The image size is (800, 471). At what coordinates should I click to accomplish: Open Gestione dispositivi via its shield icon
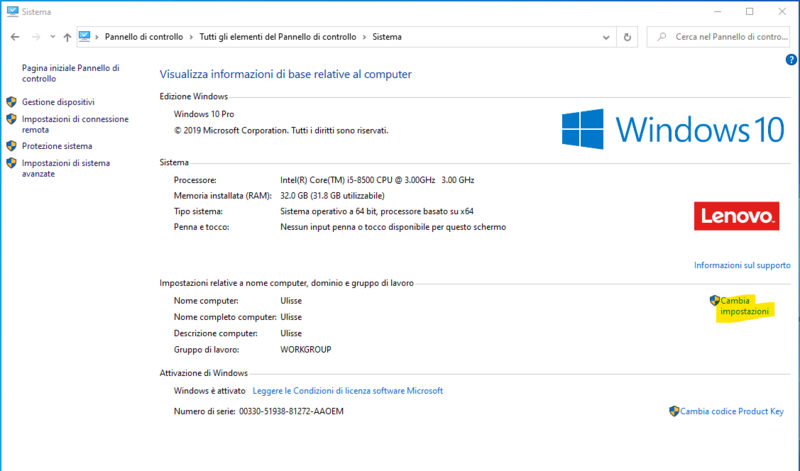pos(11,102)
